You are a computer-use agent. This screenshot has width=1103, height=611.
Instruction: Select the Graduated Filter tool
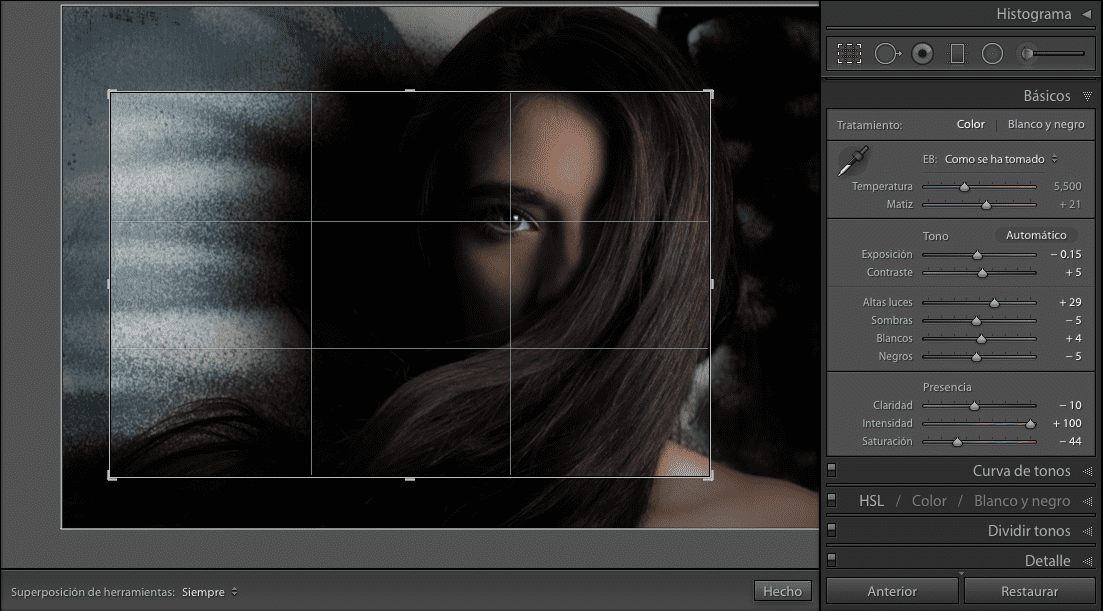coord(957,54)
